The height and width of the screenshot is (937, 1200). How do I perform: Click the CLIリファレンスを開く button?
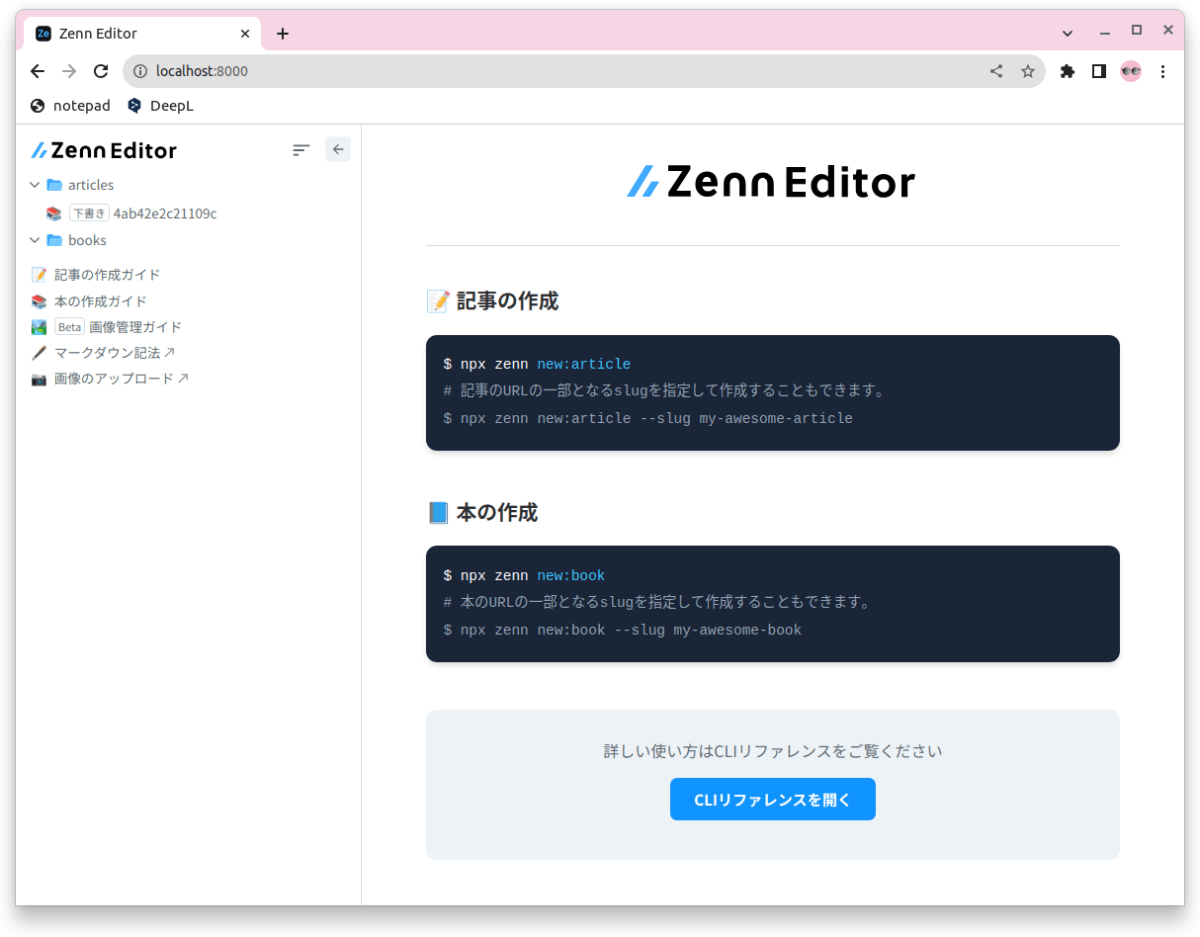click(x=773, y=799)
